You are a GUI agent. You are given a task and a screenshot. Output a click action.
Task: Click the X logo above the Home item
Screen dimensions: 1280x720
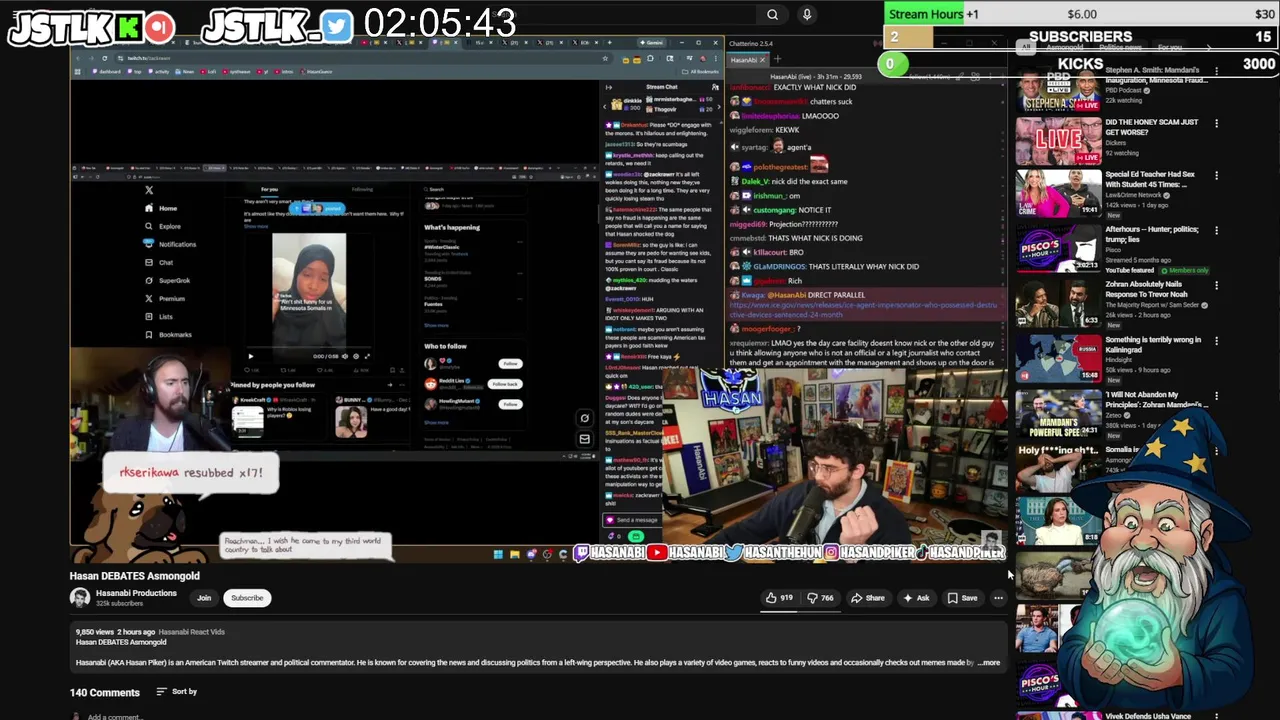[149, 190]
